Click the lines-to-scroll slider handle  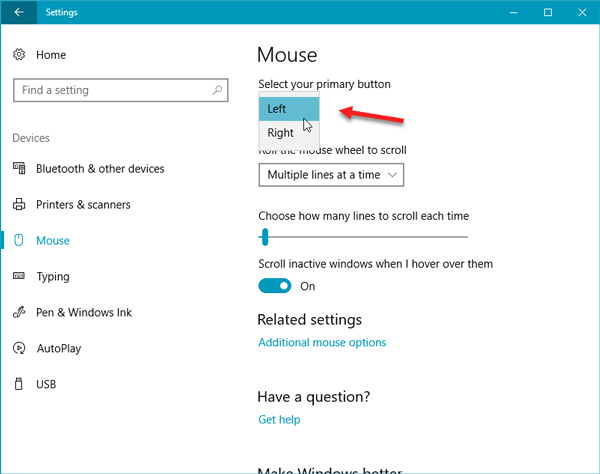click(x=265, y=237)
